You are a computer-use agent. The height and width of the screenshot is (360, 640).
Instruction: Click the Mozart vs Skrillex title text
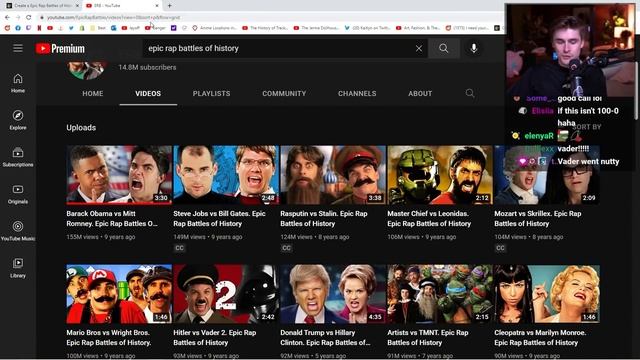538,219
